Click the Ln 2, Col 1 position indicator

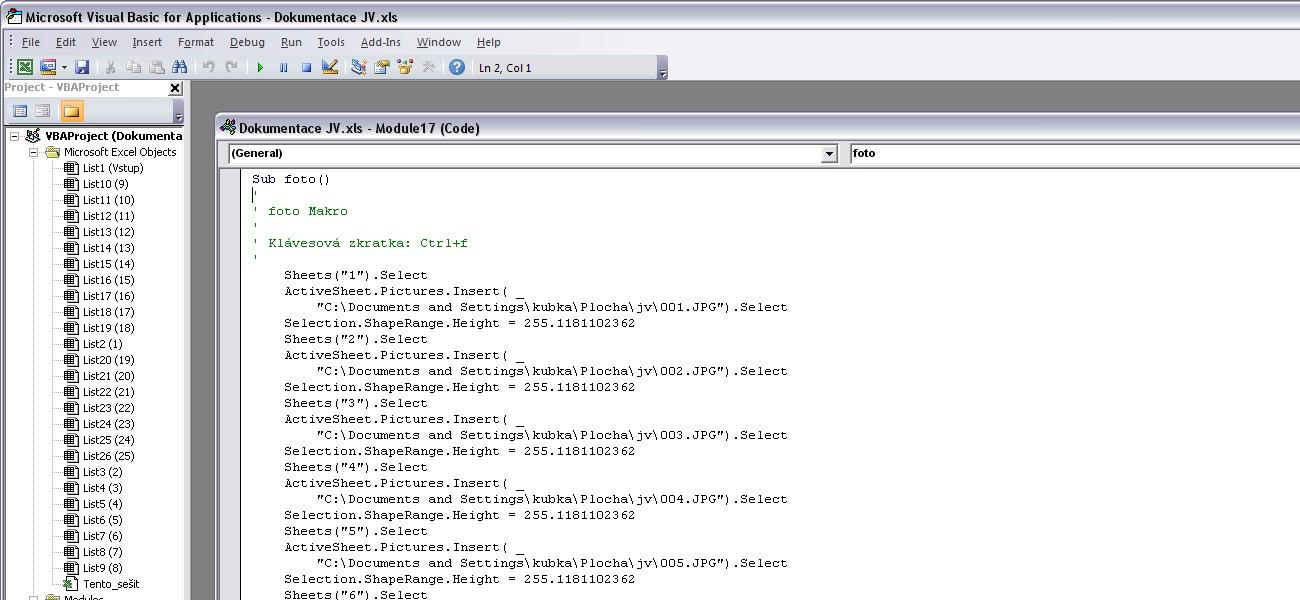pos(505,68)
